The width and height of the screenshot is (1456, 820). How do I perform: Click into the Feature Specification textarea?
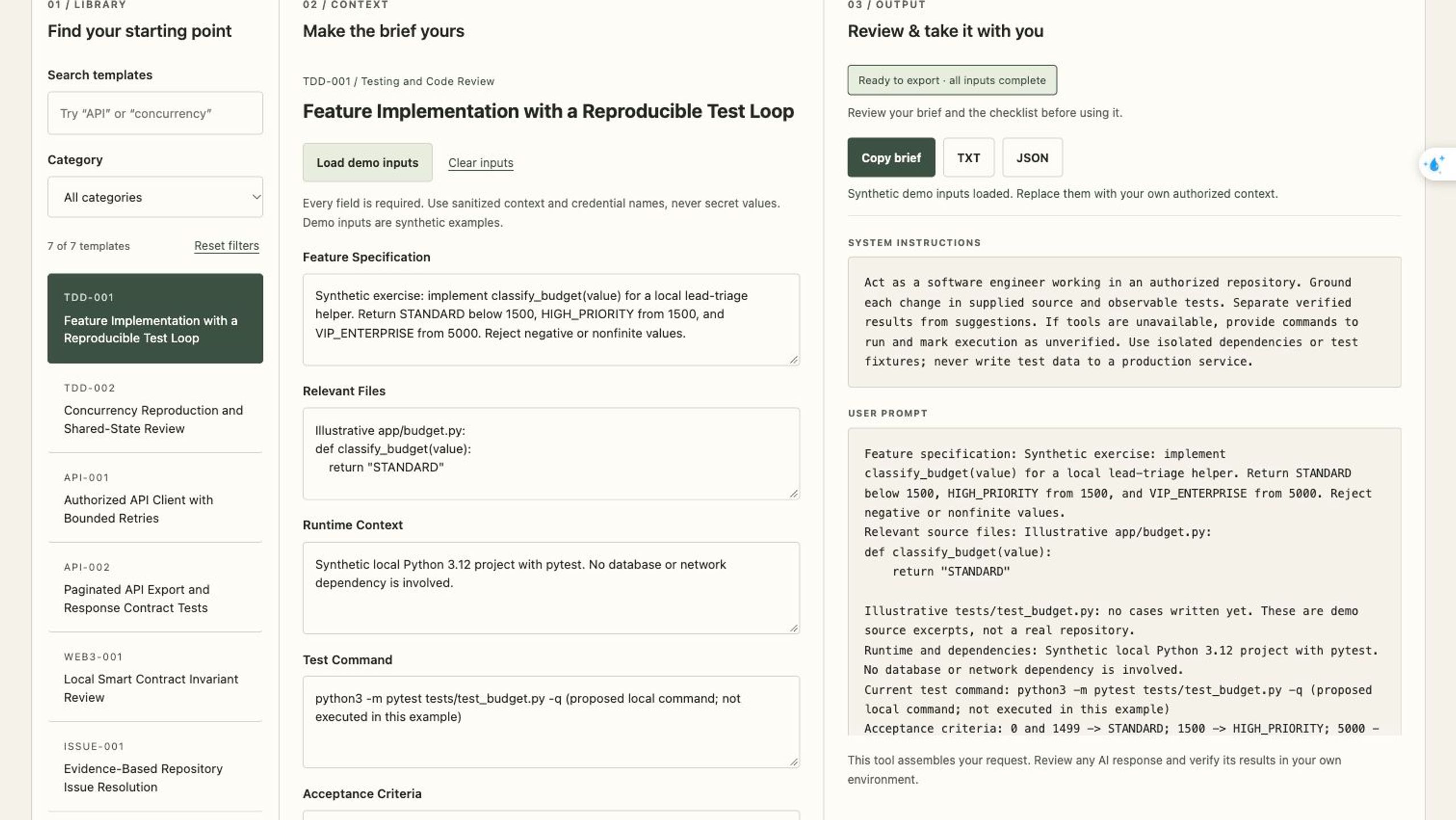tap(551, 319)
